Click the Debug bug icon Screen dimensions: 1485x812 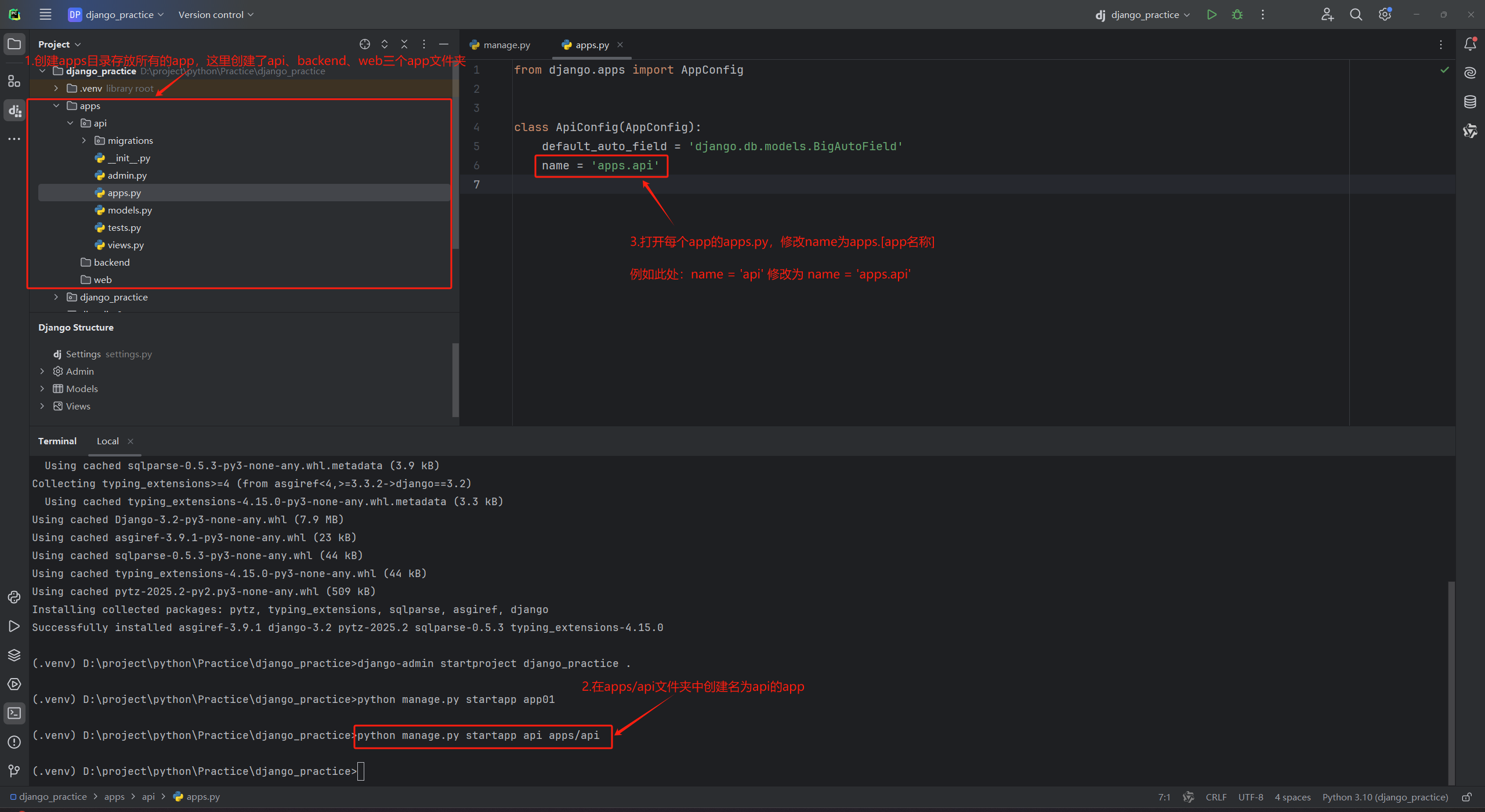(x=1237, y=15)
